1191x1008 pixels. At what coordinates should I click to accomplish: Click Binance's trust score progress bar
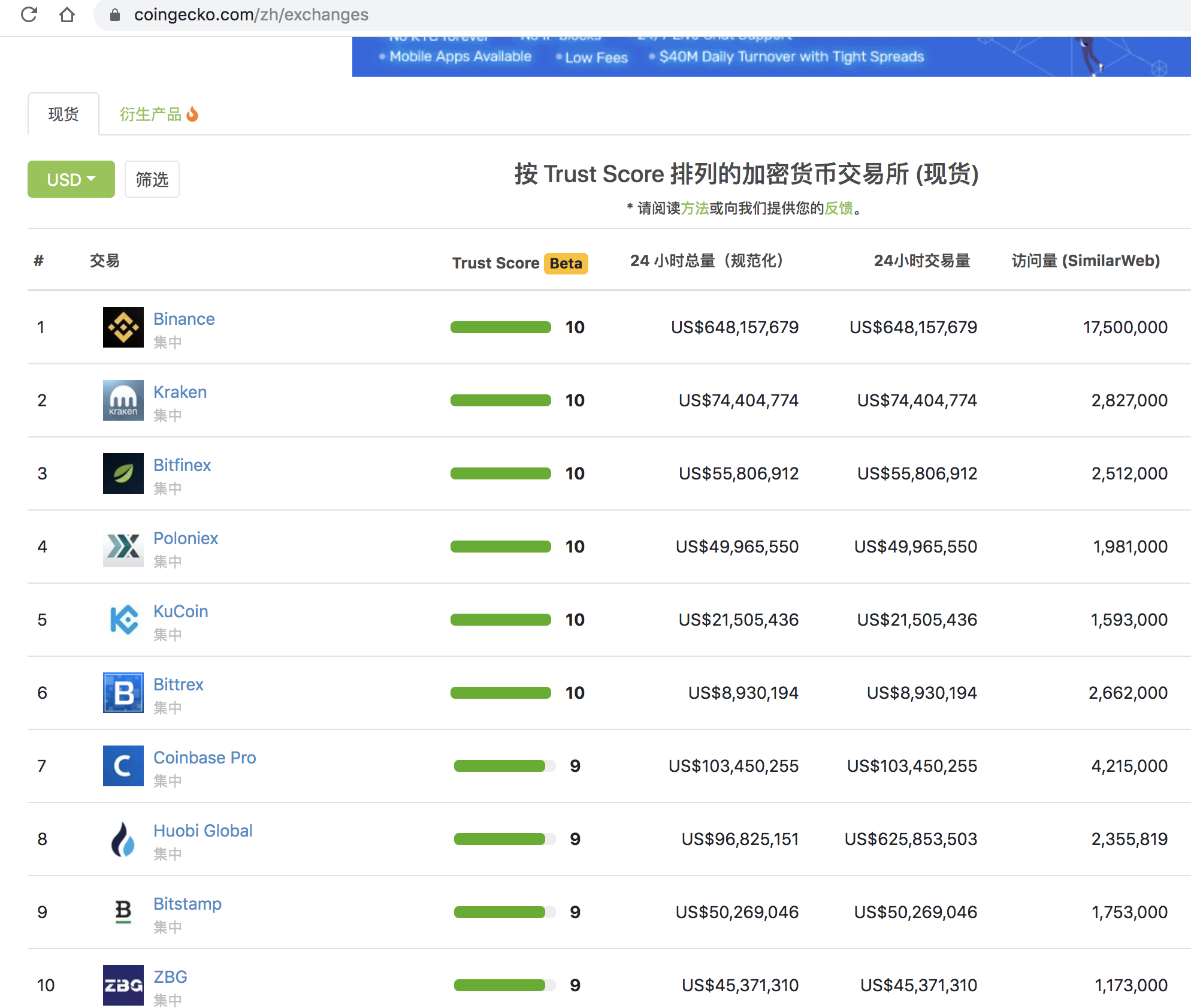(x=501, y=327)
